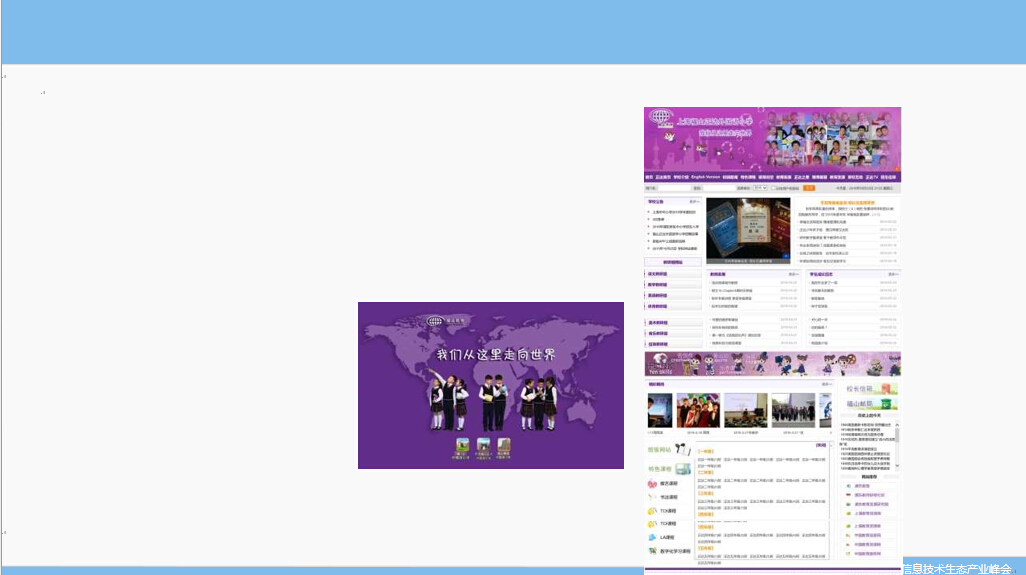Open the 班级网站 notebook icon
1026x575 pixels.
pos(682,449)
